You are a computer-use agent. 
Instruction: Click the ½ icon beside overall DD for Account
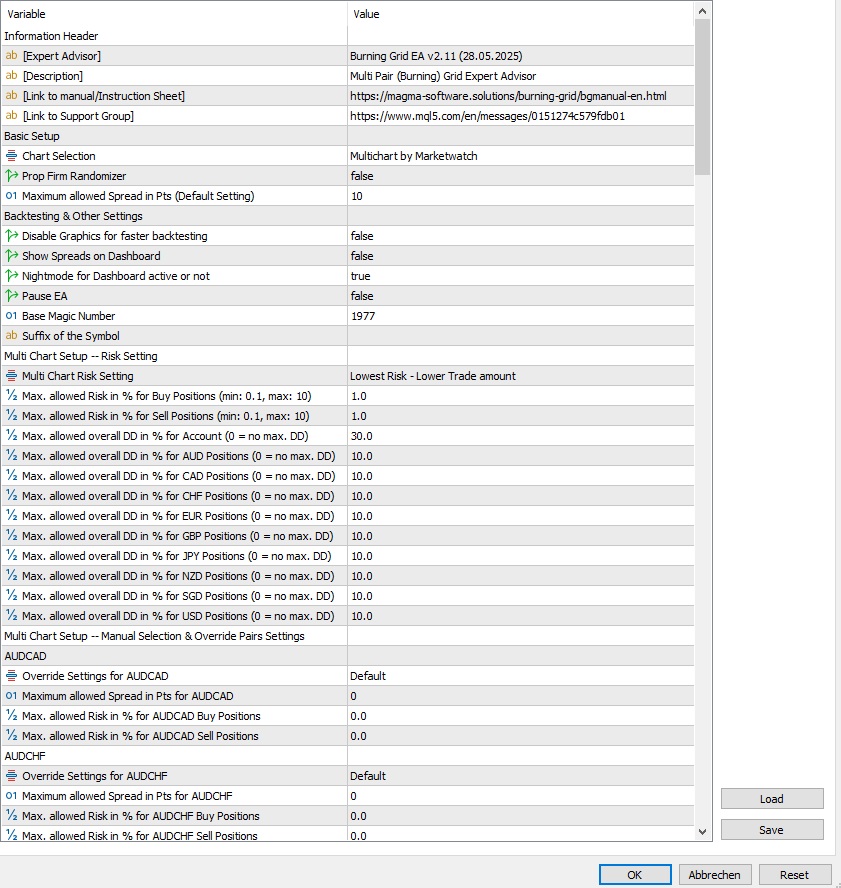(11, 436)
